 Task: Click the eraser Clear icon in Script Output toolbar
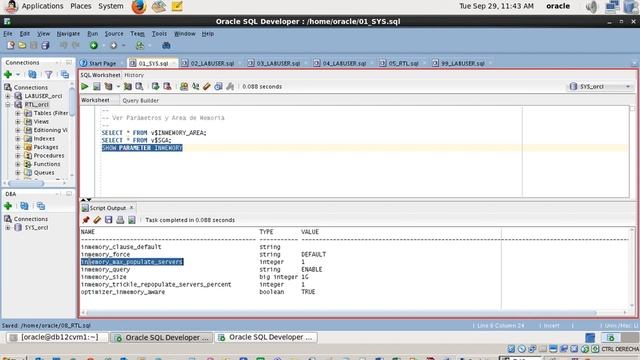click(97, 220)
